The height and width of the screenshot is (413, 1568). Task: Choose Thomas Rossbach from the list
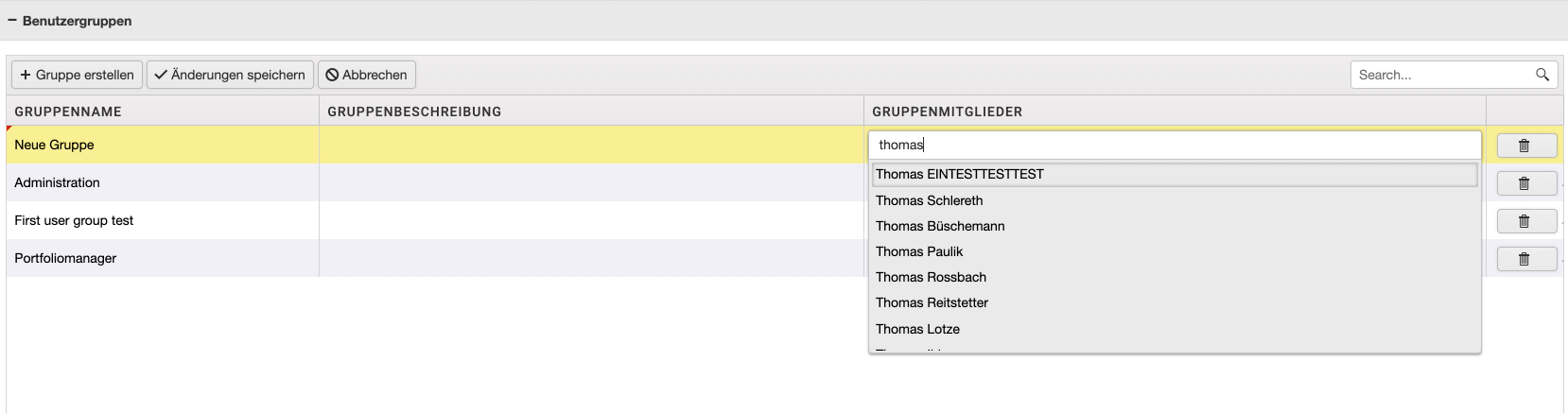[x=931, y=277]
